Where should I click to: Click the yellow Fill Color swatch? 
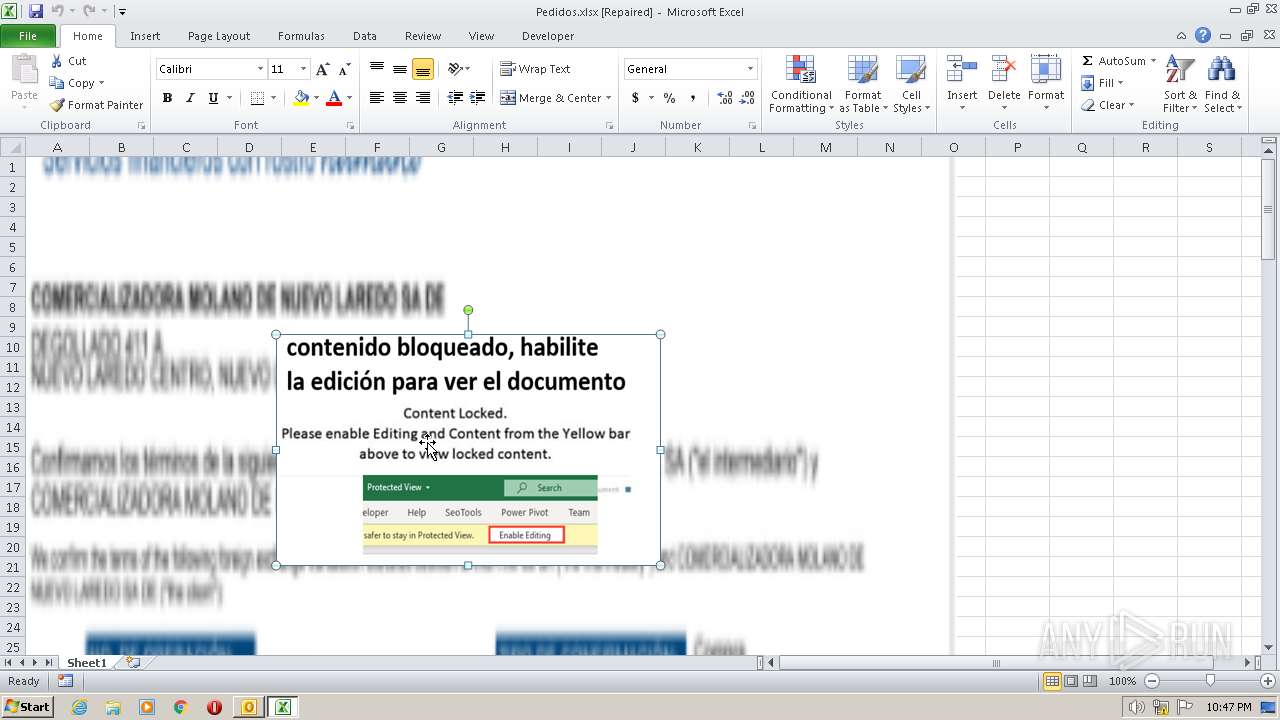[301, 98]
